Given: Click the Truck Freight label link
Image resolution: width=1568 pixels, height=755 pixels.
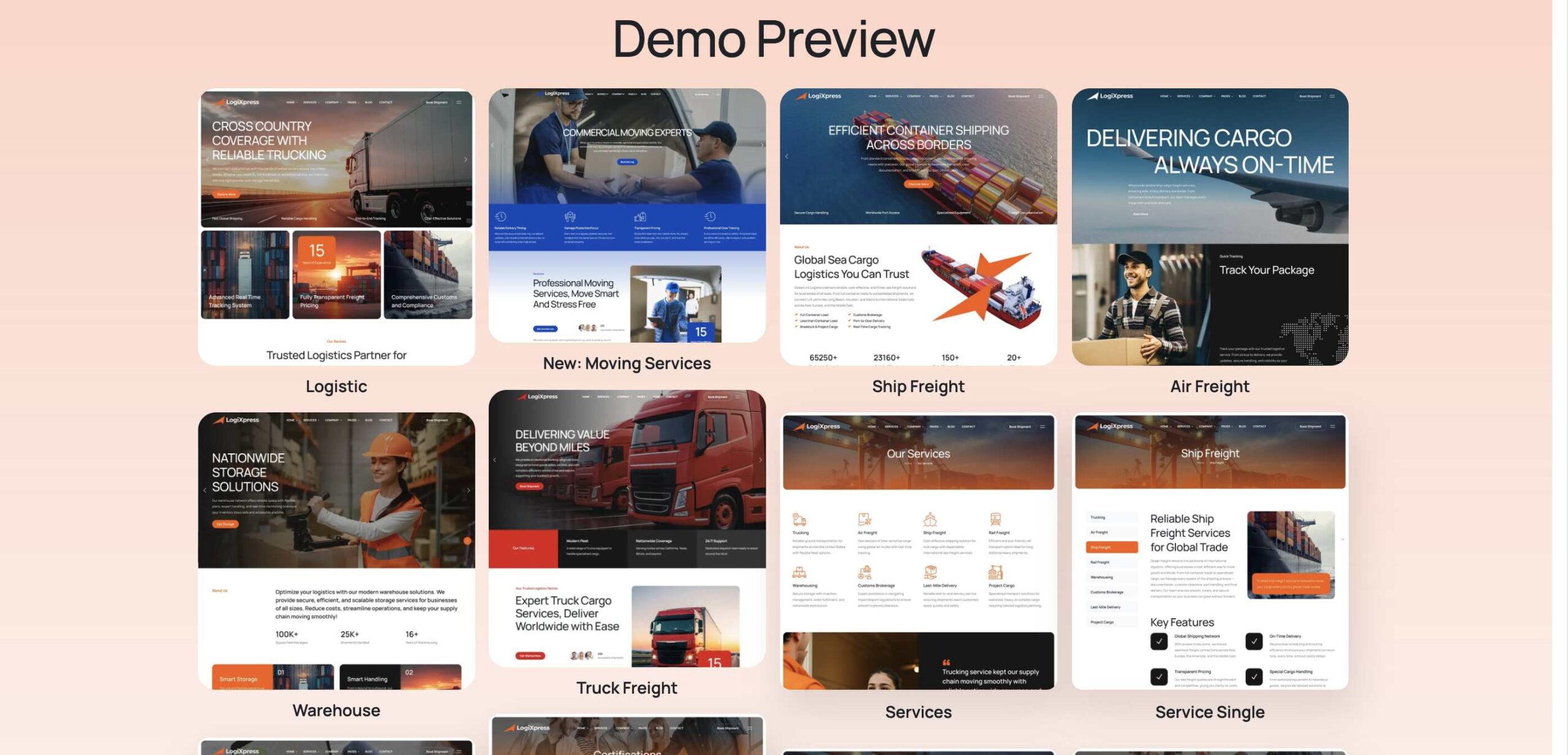Looking at the screenshot, I should pyautogui.click(x=627, y=688).
